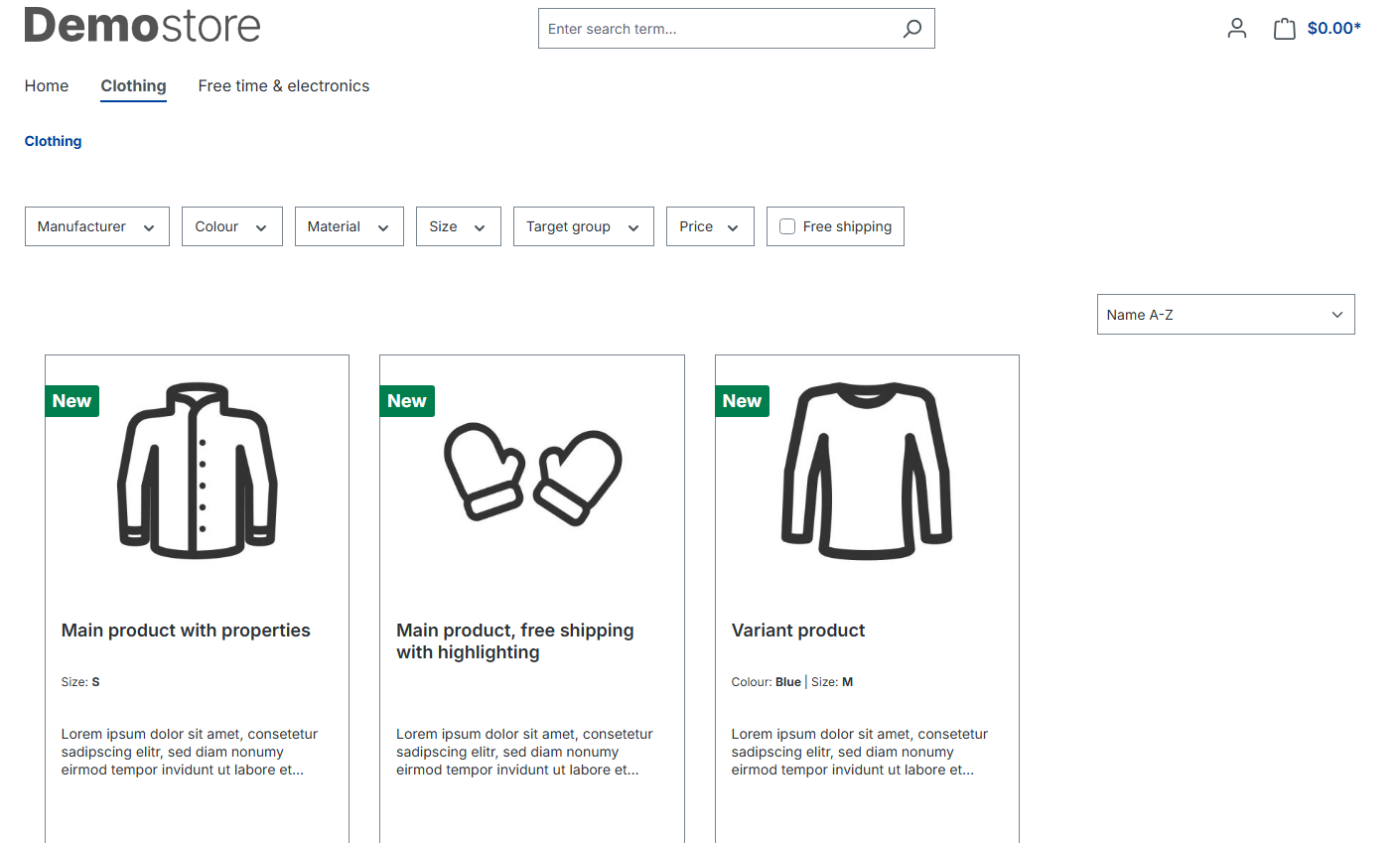Open Free time & electronics category
The height and width of the screenshot is (843, 1400).
click(x=284, y=86)
